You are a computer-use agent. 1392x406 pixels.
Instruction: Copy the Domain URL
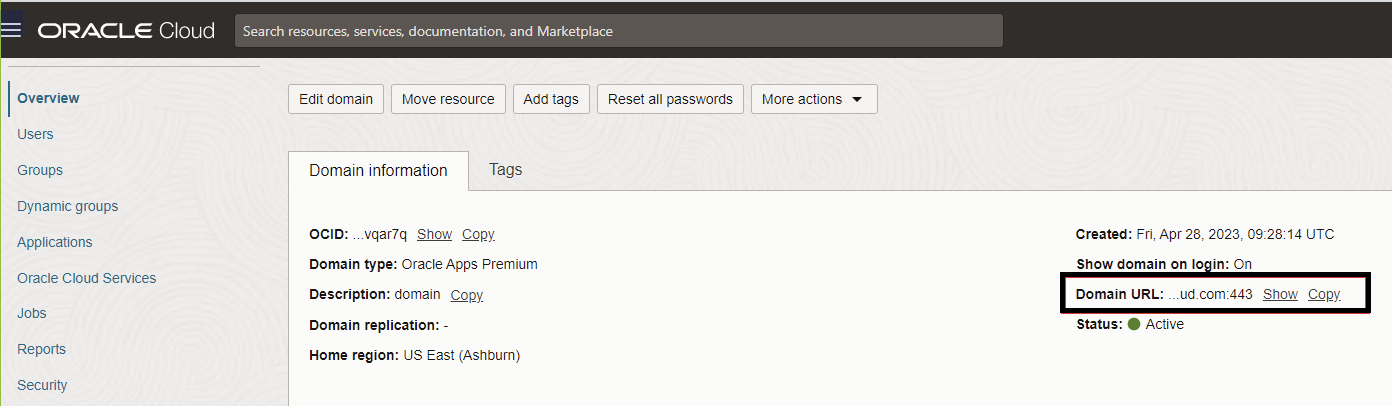(x=1324, y=294)
